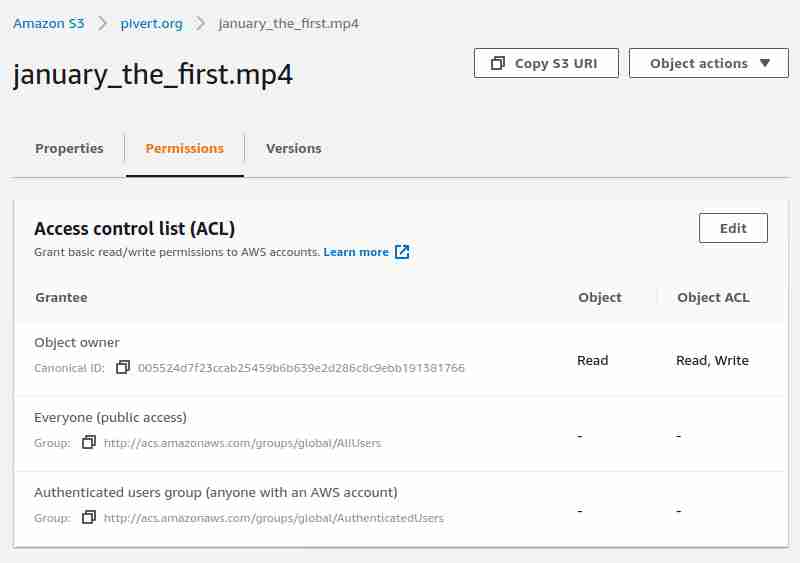Click the canonical ID hash text
This screenshot has width=800, height=563.
301,368
